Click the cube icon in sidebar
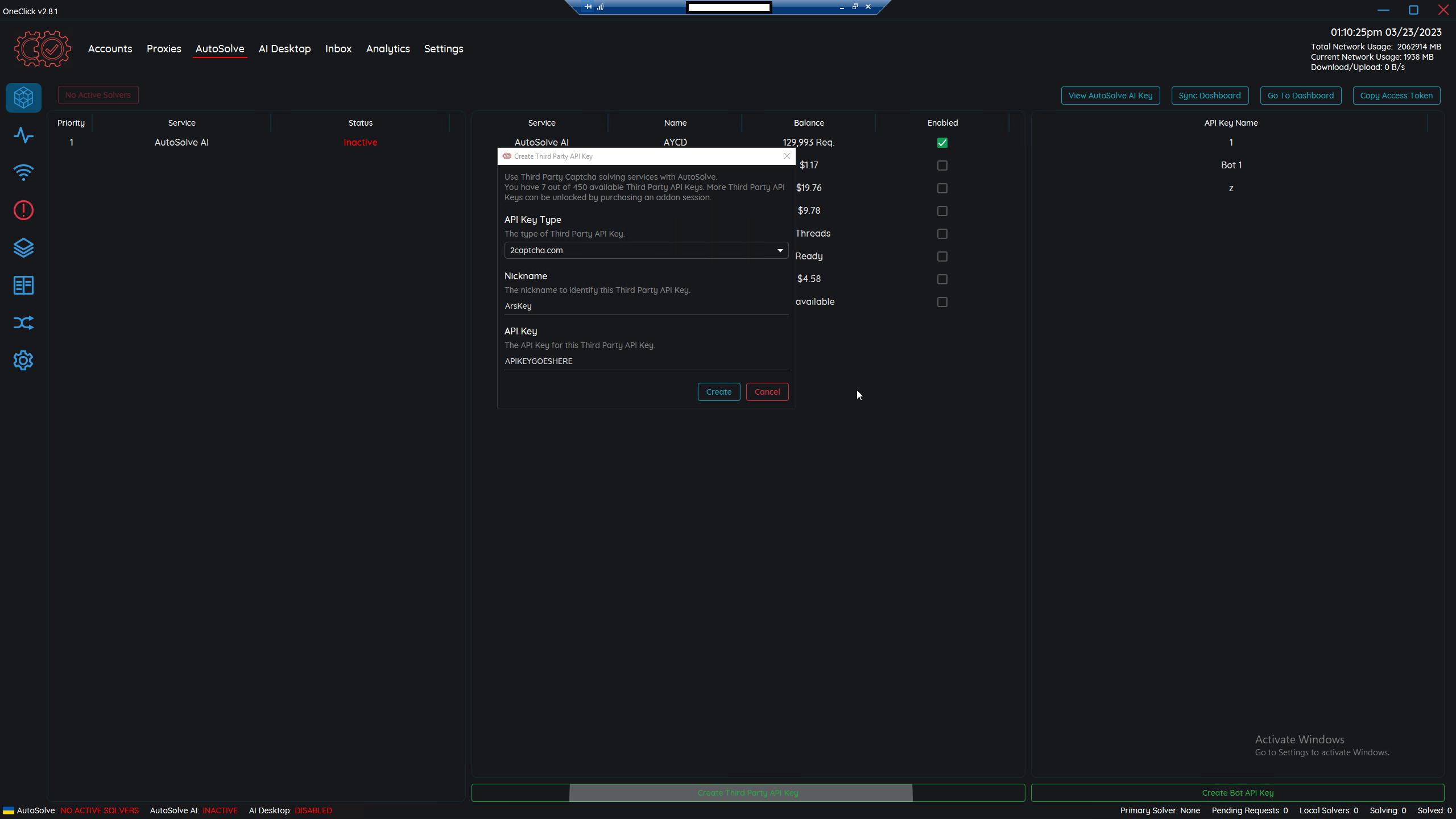 click(x=23, y=98)
